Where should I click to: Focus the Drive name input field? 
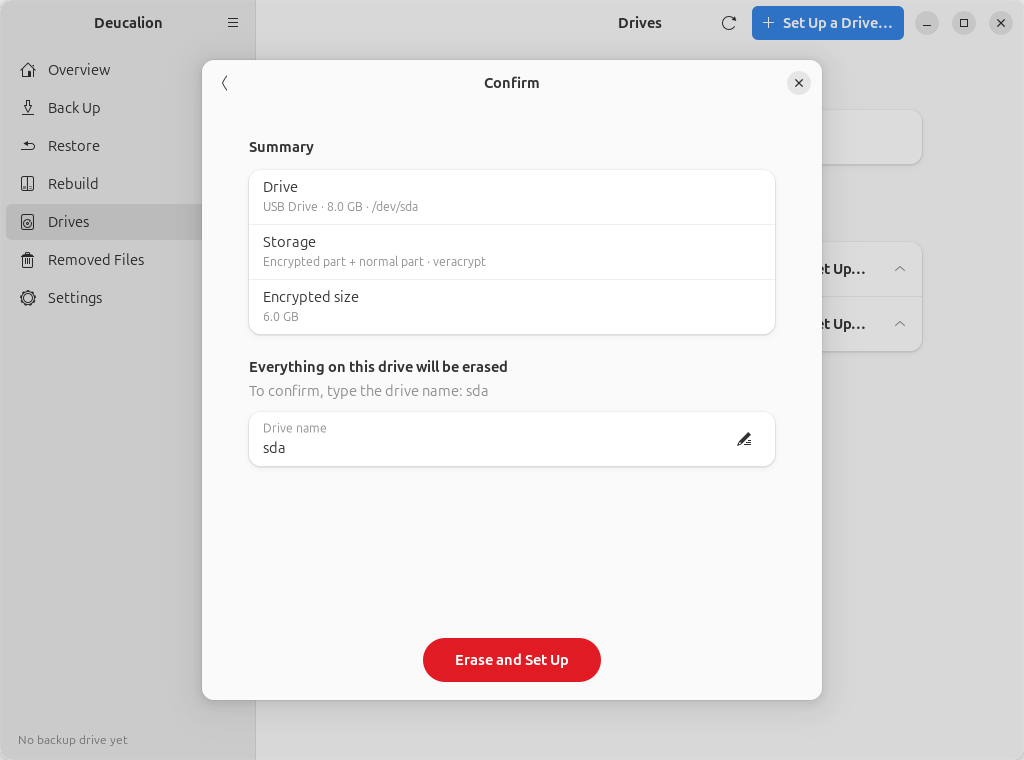coord(511,439)
